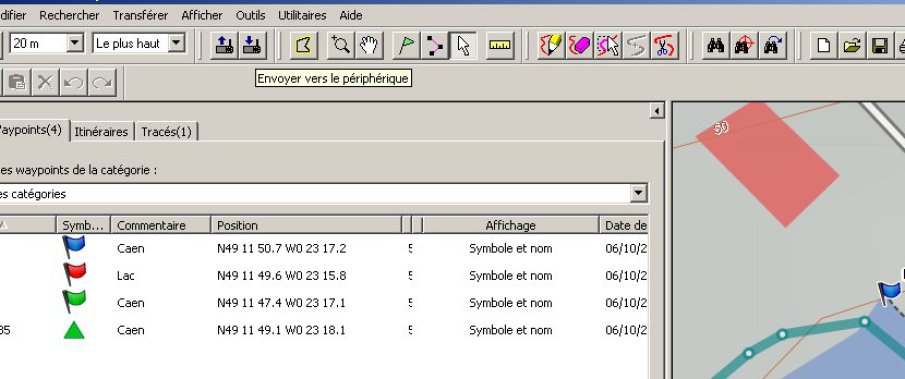905x379 pixels.
Task: Select the Waypoint flag tool
Action: tap(406, 45)
